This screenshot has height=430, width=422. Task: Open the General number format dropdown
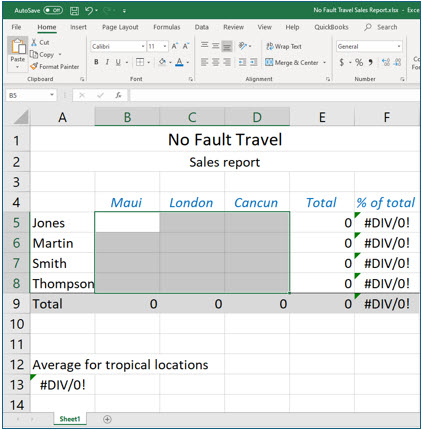(399, 46)
